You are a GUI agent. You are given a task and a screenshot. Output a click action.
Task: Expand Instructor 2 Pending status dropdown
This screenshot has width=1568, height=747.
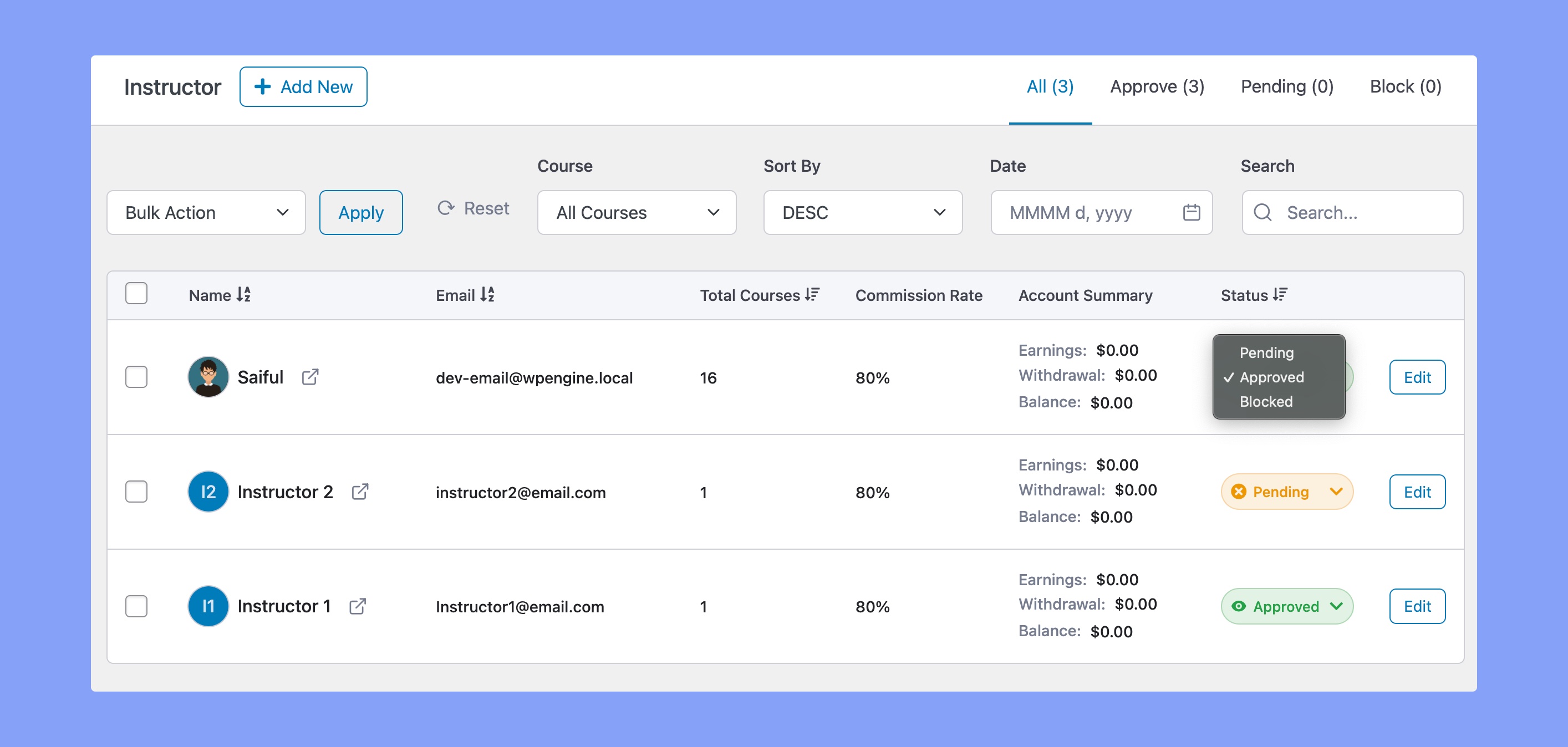1287,492
